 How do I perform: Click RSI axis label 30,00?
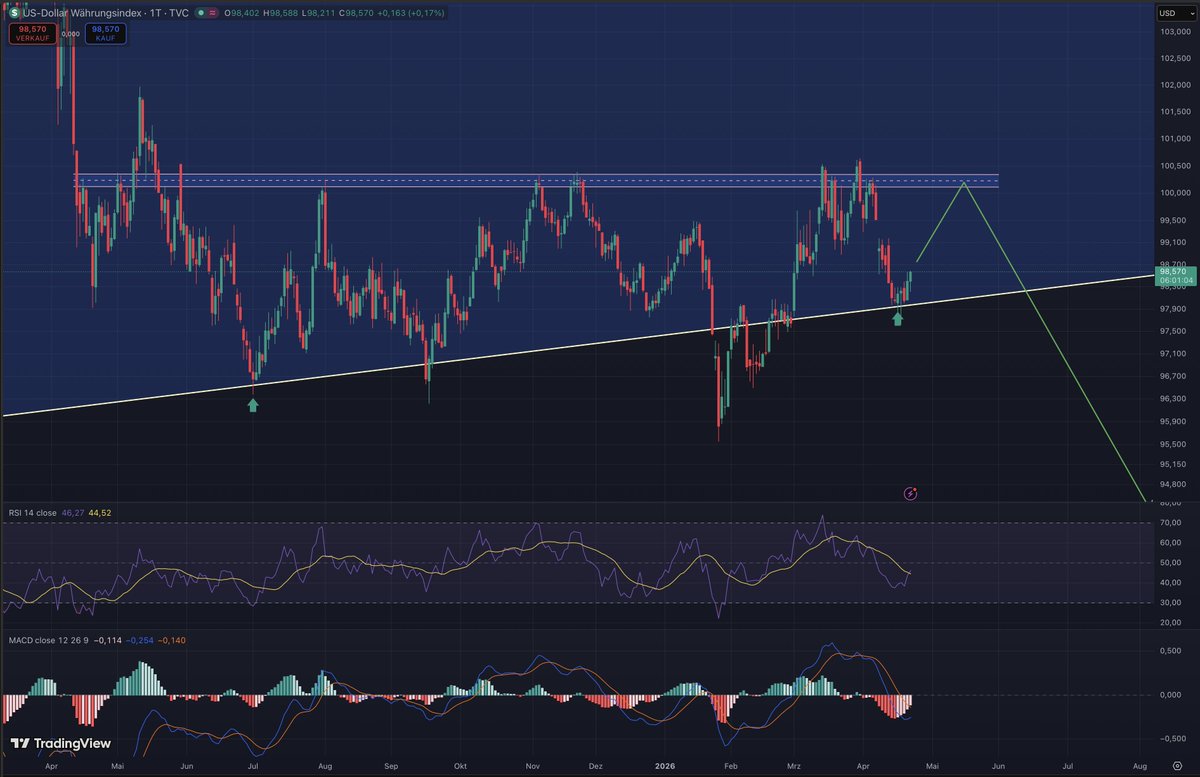pyautogui.click(x=1170, y=603)
